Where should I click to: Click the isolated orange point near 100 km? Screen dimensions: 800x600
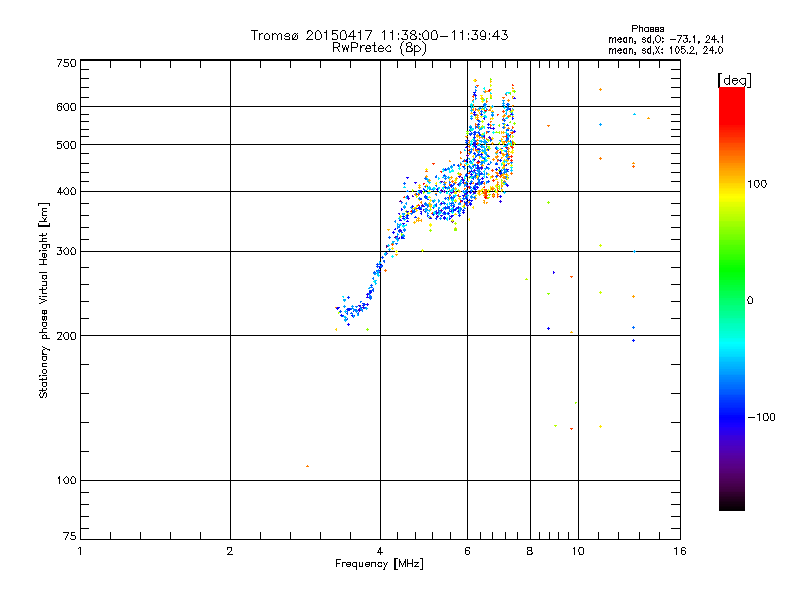point(307,466)
